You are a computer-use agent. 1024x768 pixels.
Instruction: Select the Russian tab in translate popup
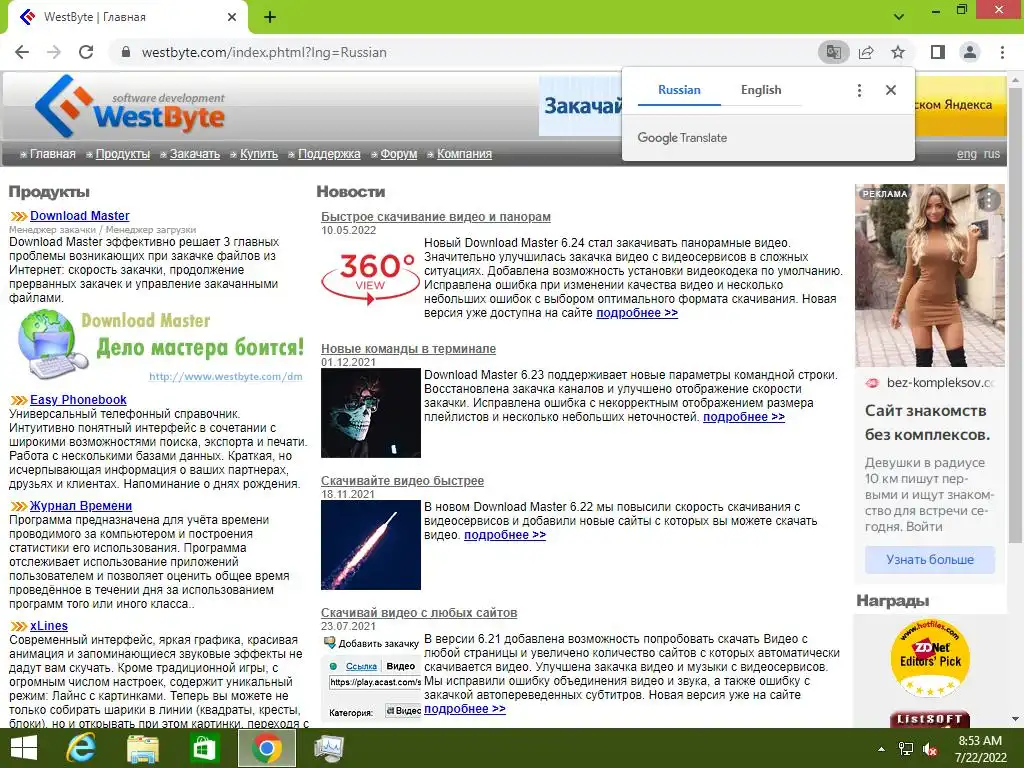pyautogui.click(x=679, y=90)
